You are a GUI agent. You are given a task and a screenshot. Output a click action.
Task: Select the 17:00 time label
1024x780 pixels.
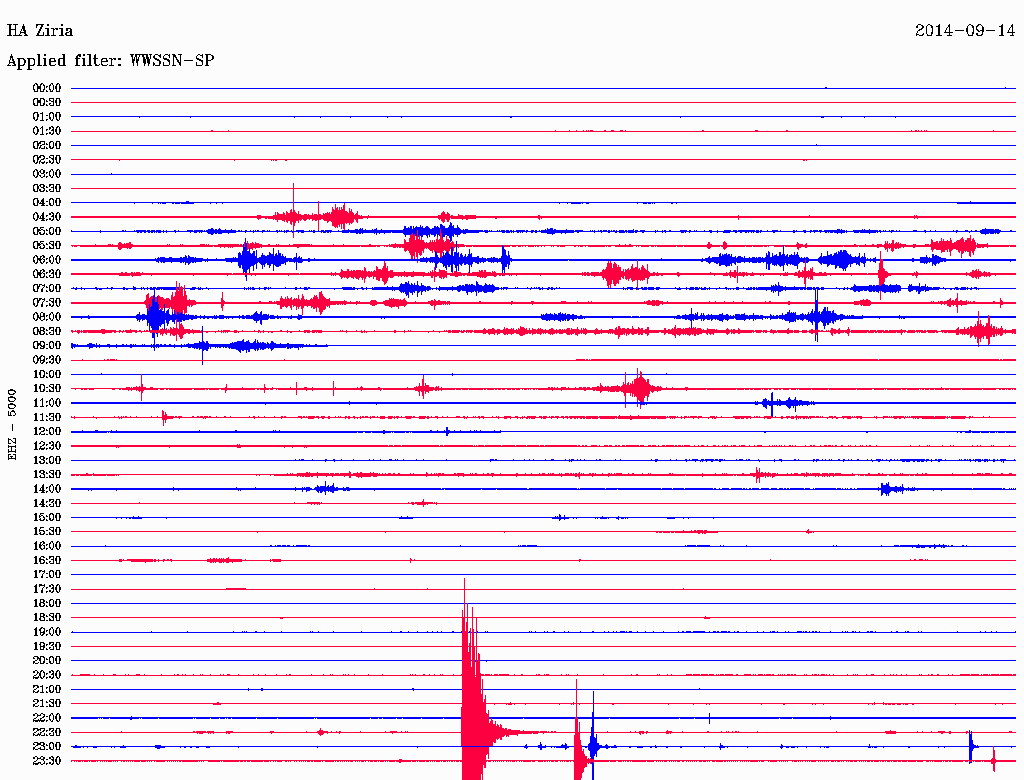(x=47, y=575)
